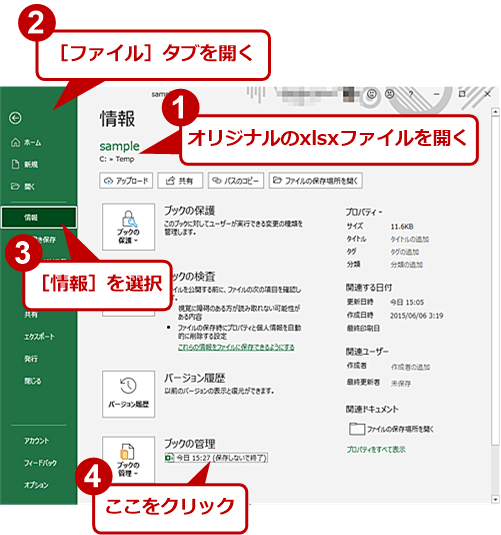Click プロパティをすべて表示 link
501x535 pixels.
(x=376, y=449)
